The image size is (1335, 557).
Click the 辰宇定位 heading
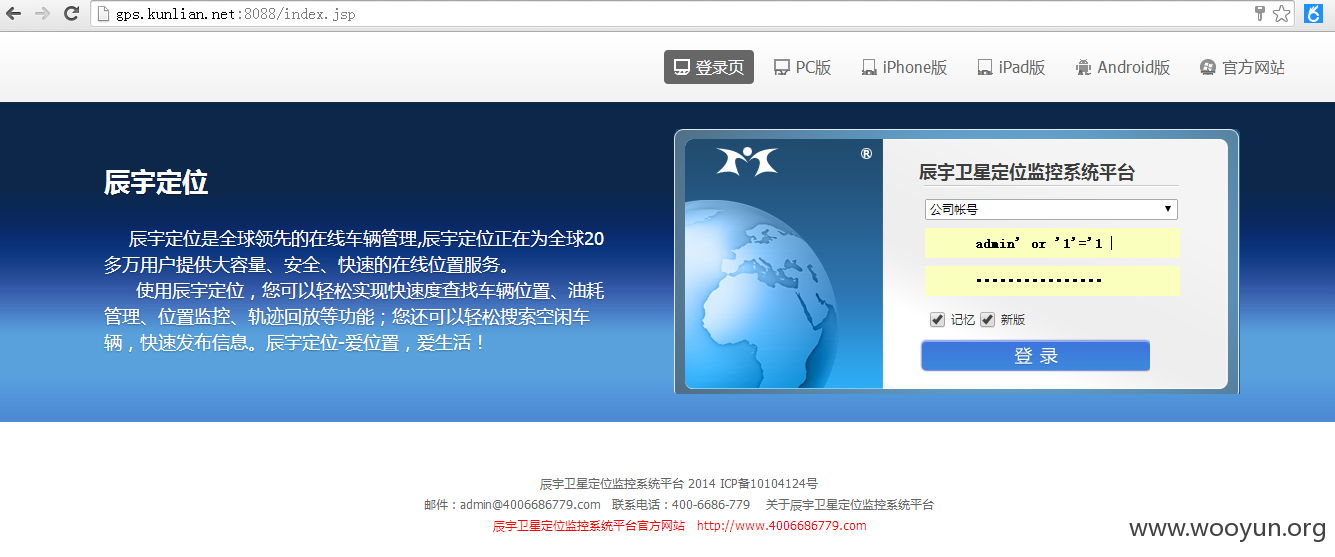click(156, 182)
